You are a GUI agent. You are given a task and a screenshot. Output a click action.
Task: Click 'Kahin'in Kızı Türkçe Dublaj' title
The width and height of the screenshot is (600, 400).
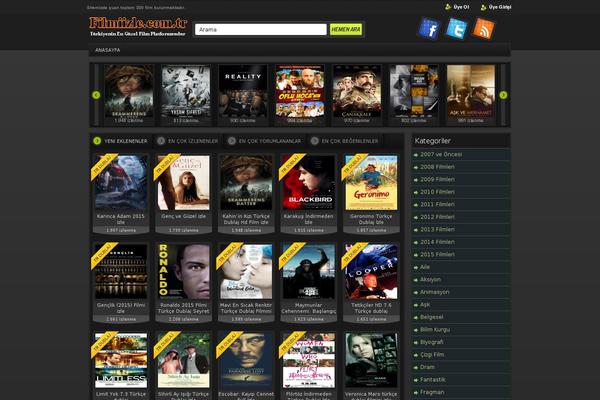pos(246,219)
